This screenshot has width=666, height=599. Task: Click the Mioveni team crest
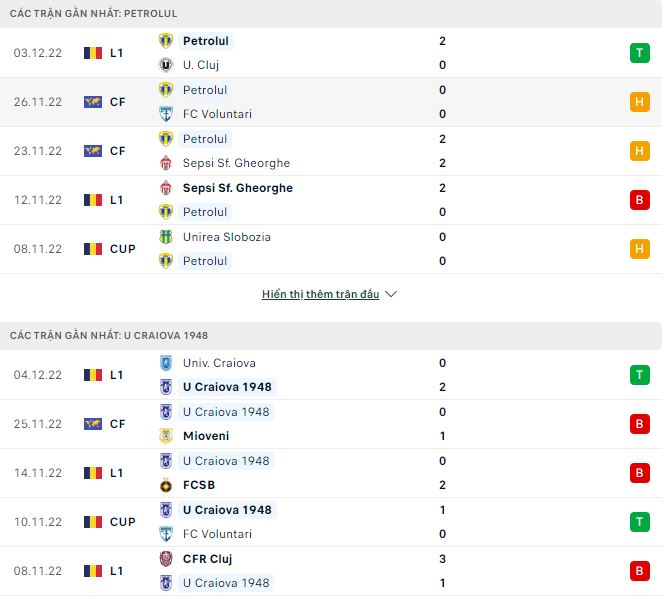[166, 436]
